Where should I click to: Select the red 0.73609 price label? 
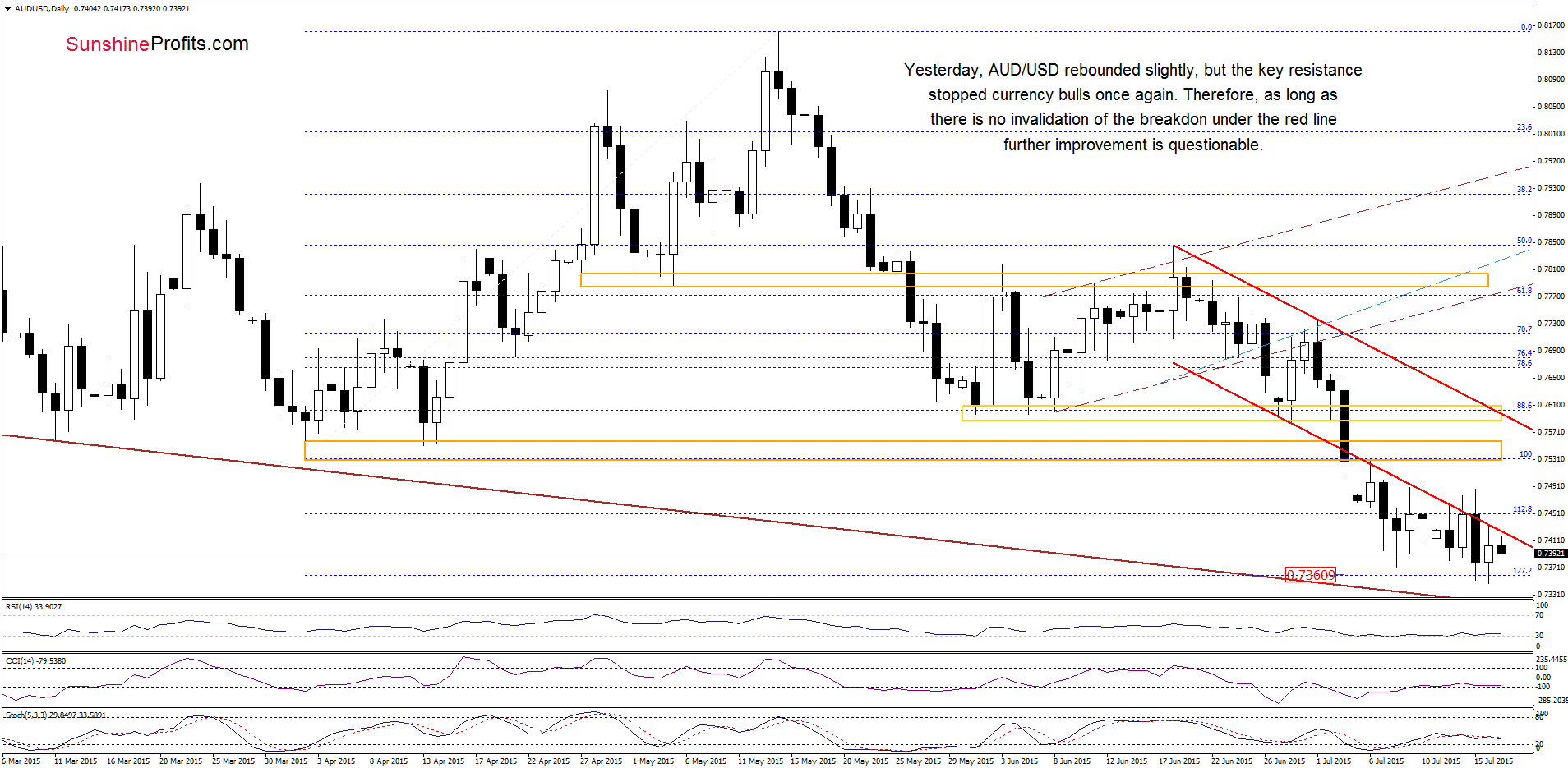click(1311, 575)
